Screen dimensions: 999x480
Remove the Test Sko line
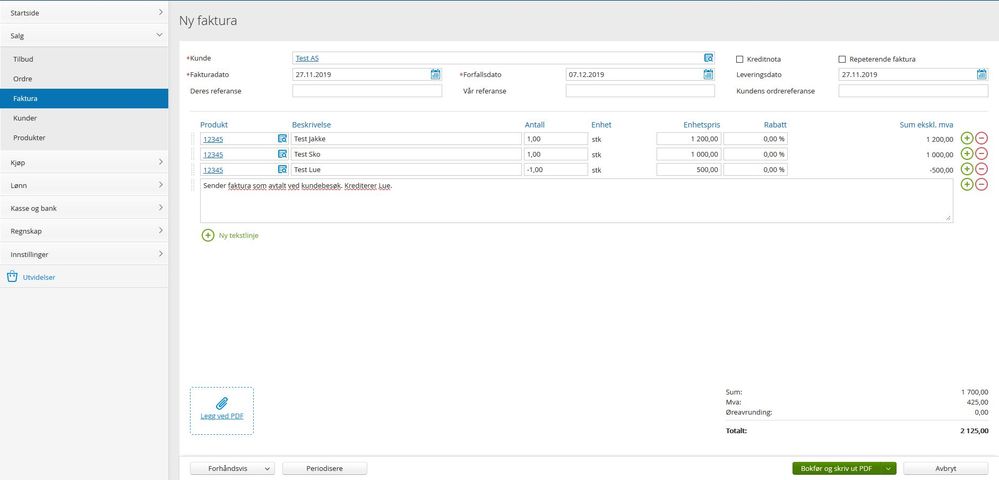click(x=982, y=154)
